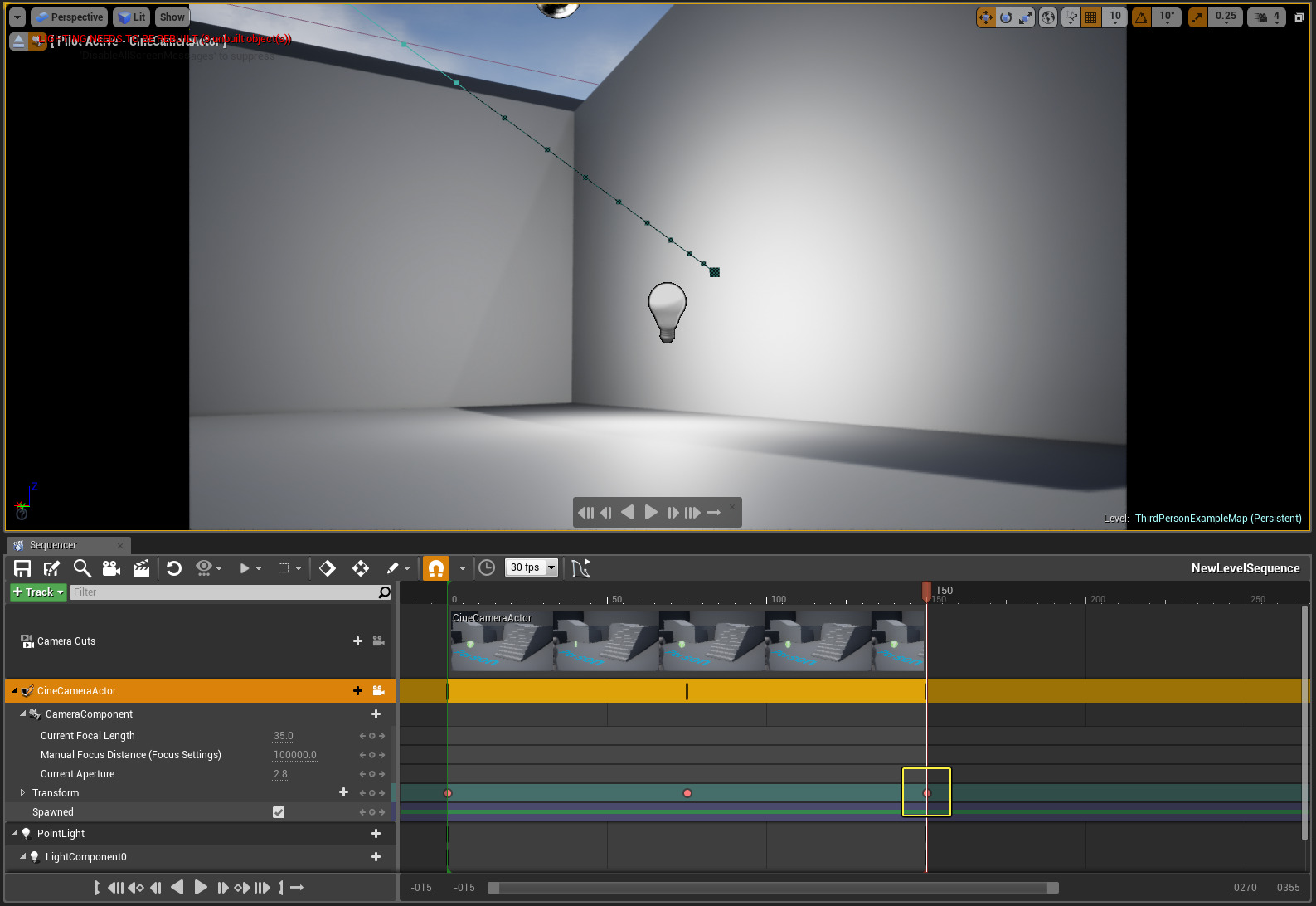The image size is (1316, 906).
Task: Click the Lit view mode button
Action: tap(131, 17)
